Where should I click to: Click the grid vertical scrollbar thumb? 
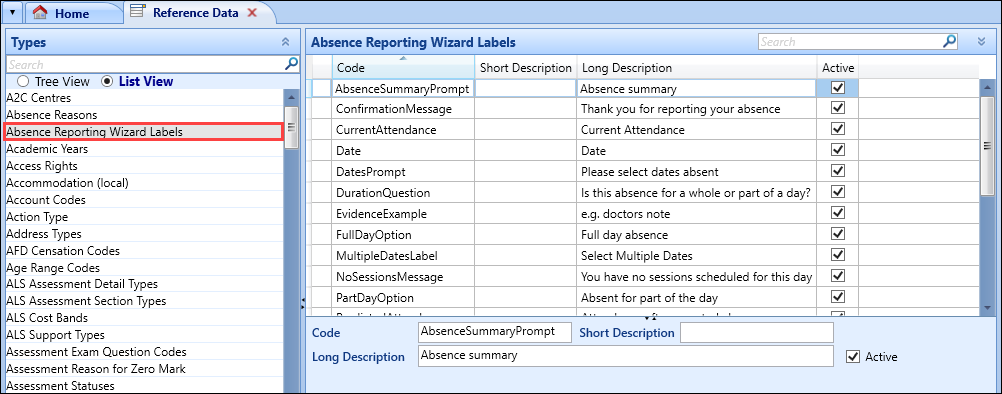[x=987, y=147]
